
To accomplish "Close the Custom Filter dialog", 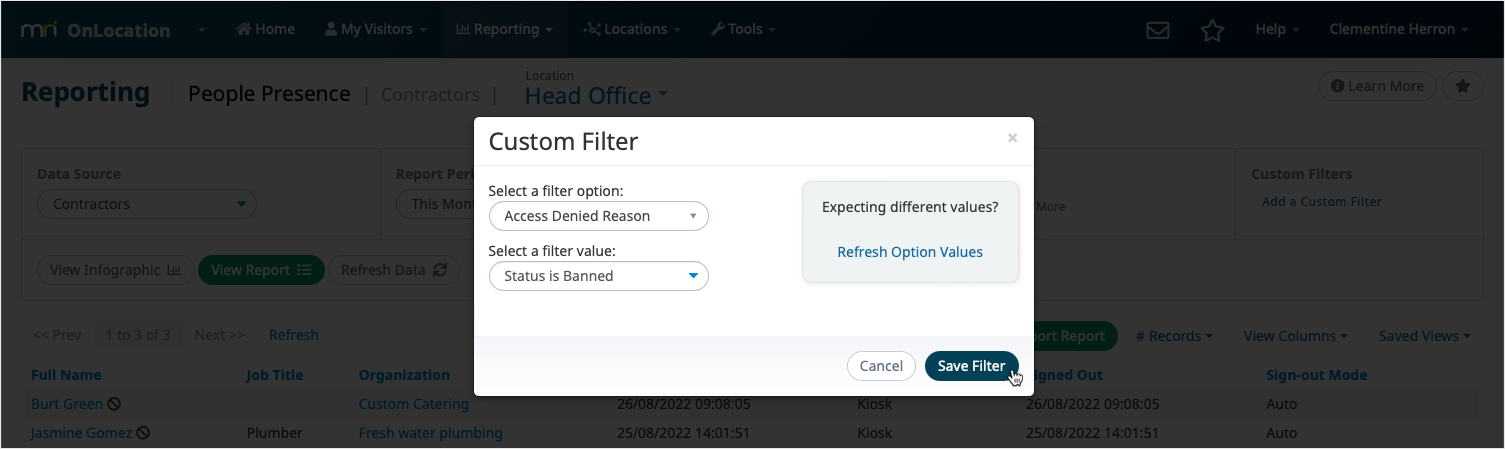I will [1012, 138].
